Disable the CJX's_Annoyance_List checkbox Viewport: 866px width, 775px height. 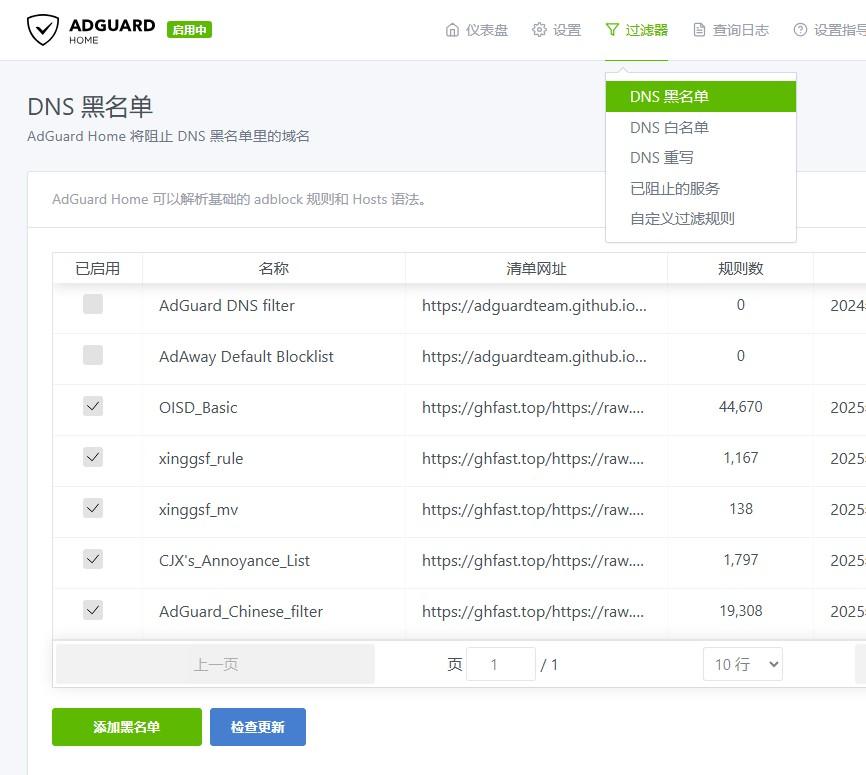93,559
